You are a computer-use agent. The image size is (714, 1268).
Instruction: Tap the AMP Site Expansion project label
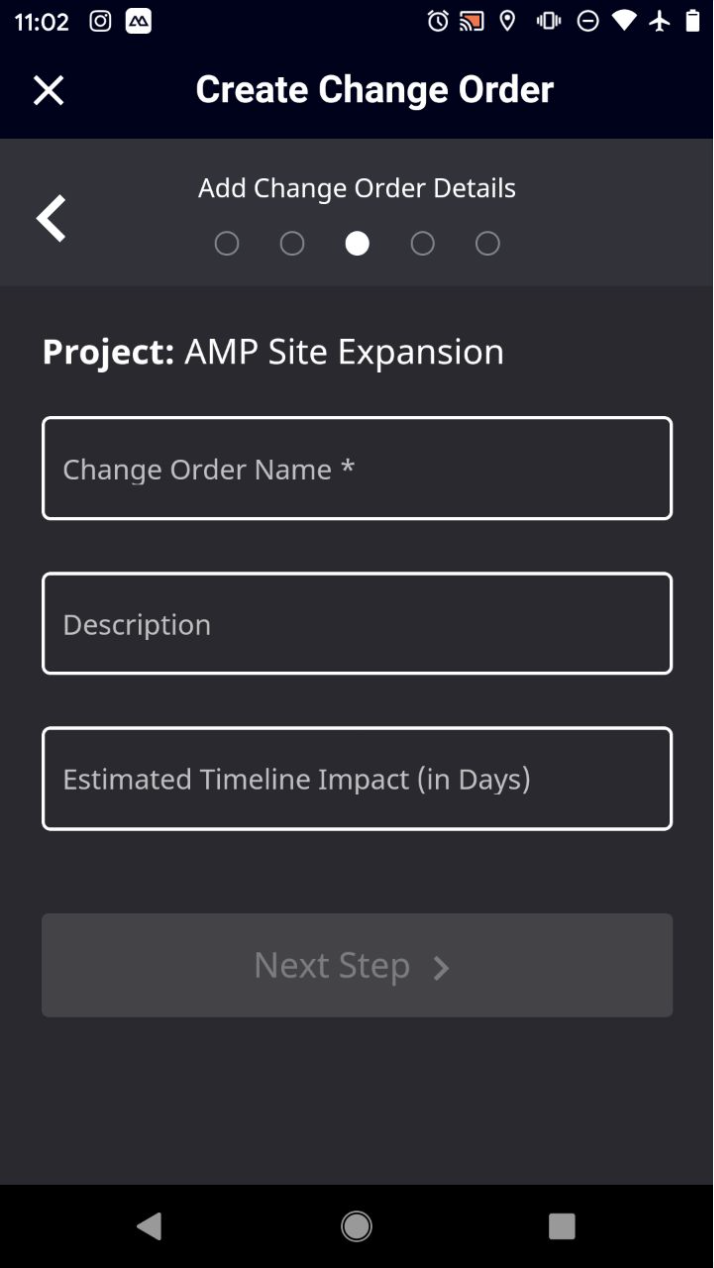pos(344,352)
